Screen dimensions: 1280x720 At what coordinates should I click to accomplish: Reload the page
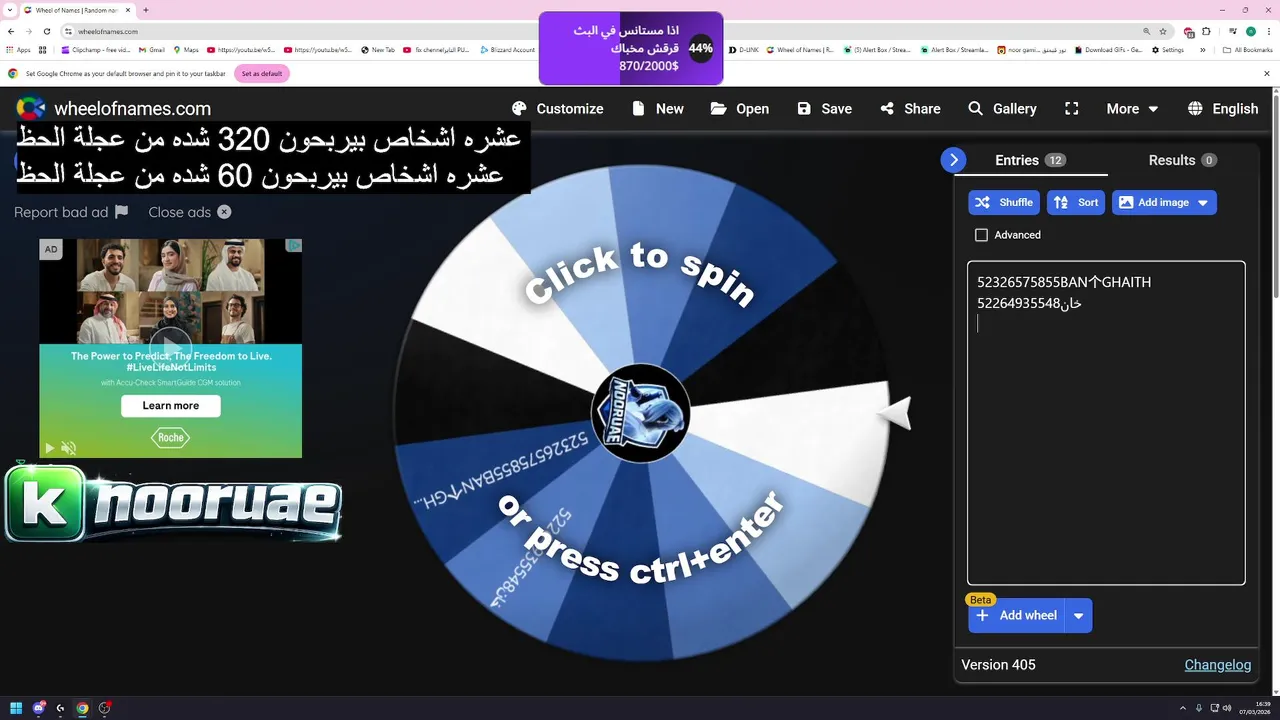coord(47,31)
